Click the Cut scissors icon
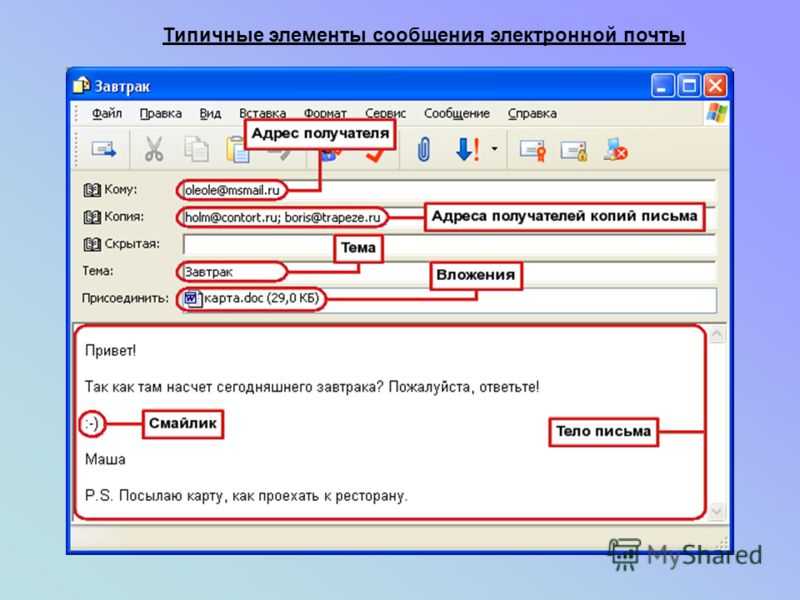 (x=154, y=150)
